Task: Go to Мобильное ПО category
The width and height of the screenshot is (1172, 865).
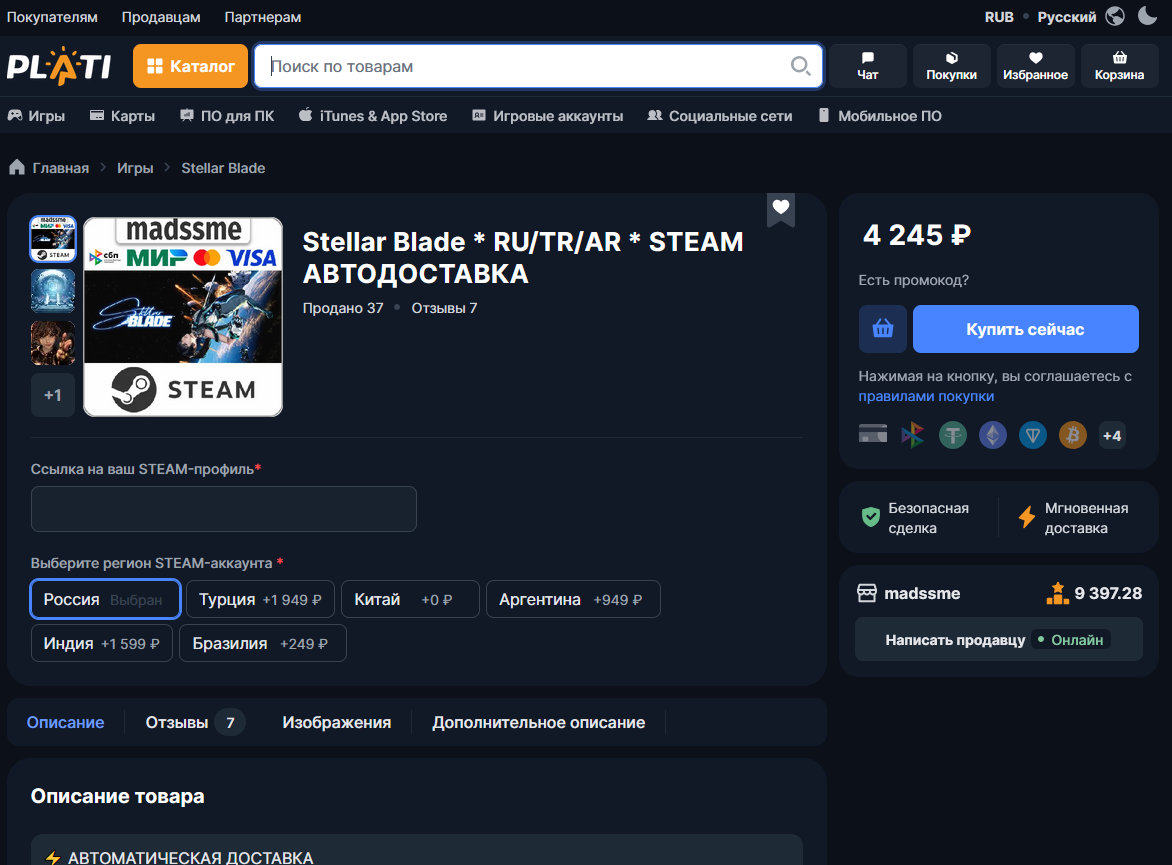Action: pos(880,116)
